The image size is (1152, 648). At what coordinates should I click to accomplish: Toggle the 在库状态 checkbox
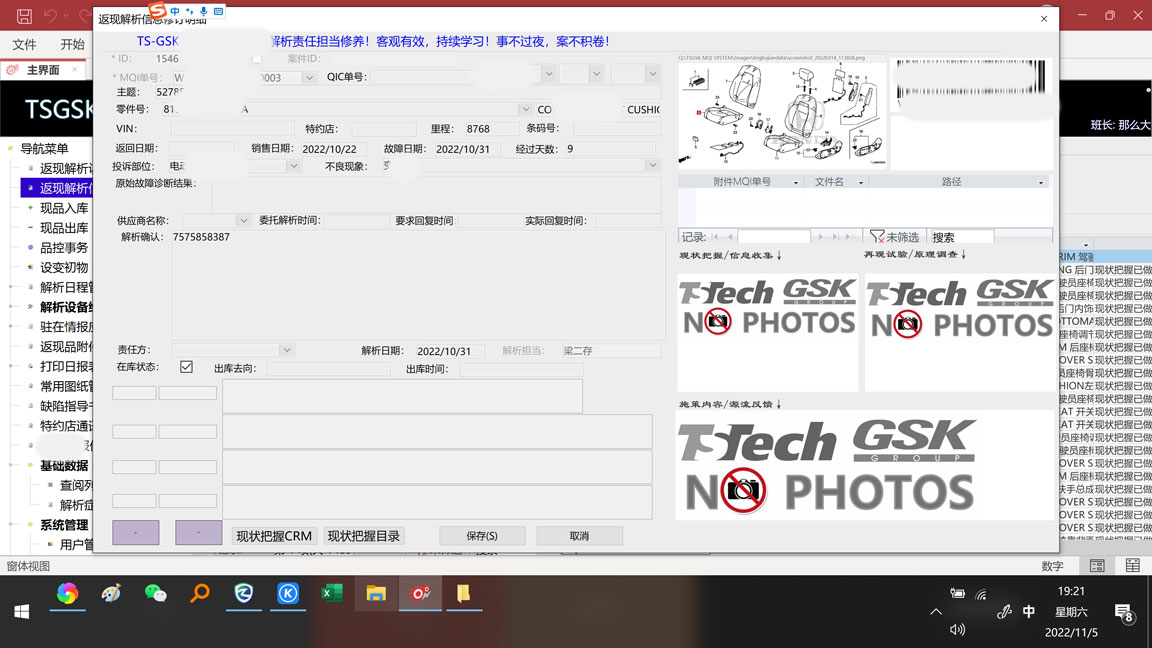pos(187,367)
